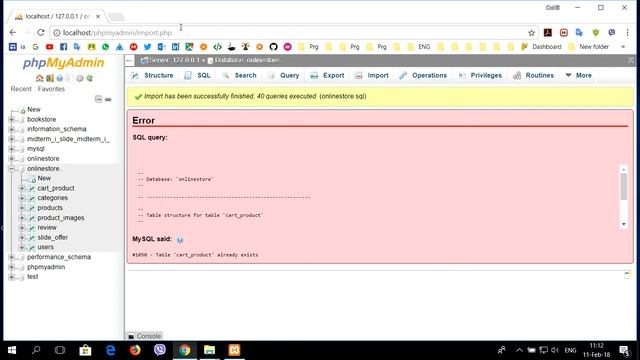Click the Favorites link in sidebar

pos(51,89)
